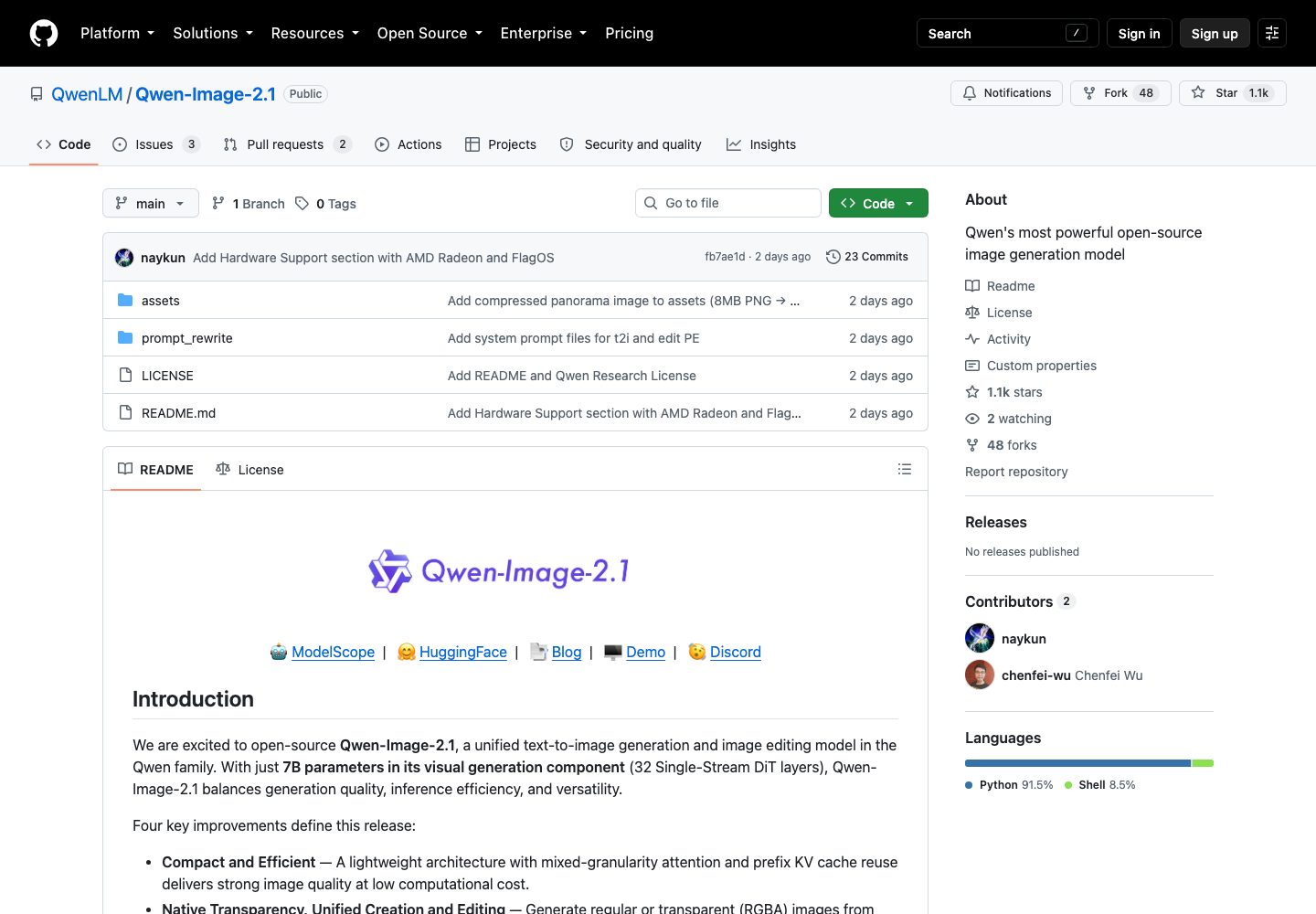The width and height of the screenshot is (1316, 914).
Task: Click the Qwen-Image-2.1 logo image
Action: coord(500,571)
